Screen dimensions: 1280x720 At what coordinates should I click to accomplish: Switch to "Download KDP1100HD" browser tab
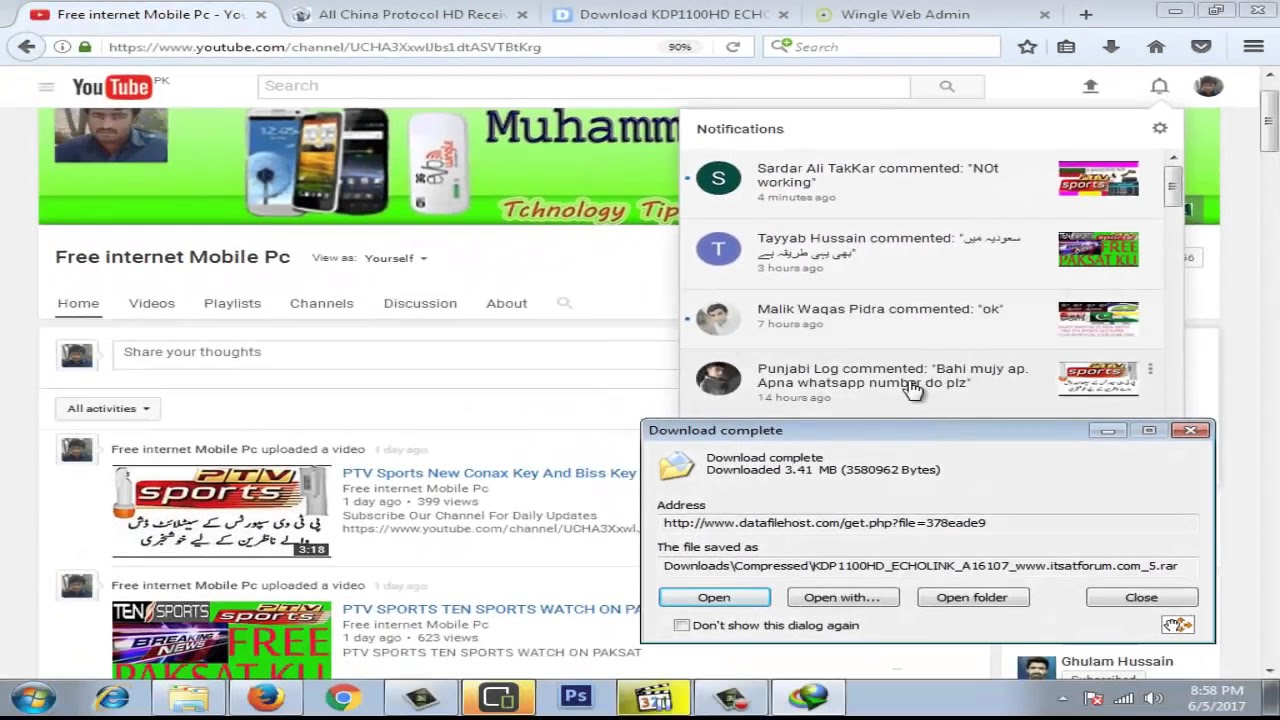click(x=672, y=14)
